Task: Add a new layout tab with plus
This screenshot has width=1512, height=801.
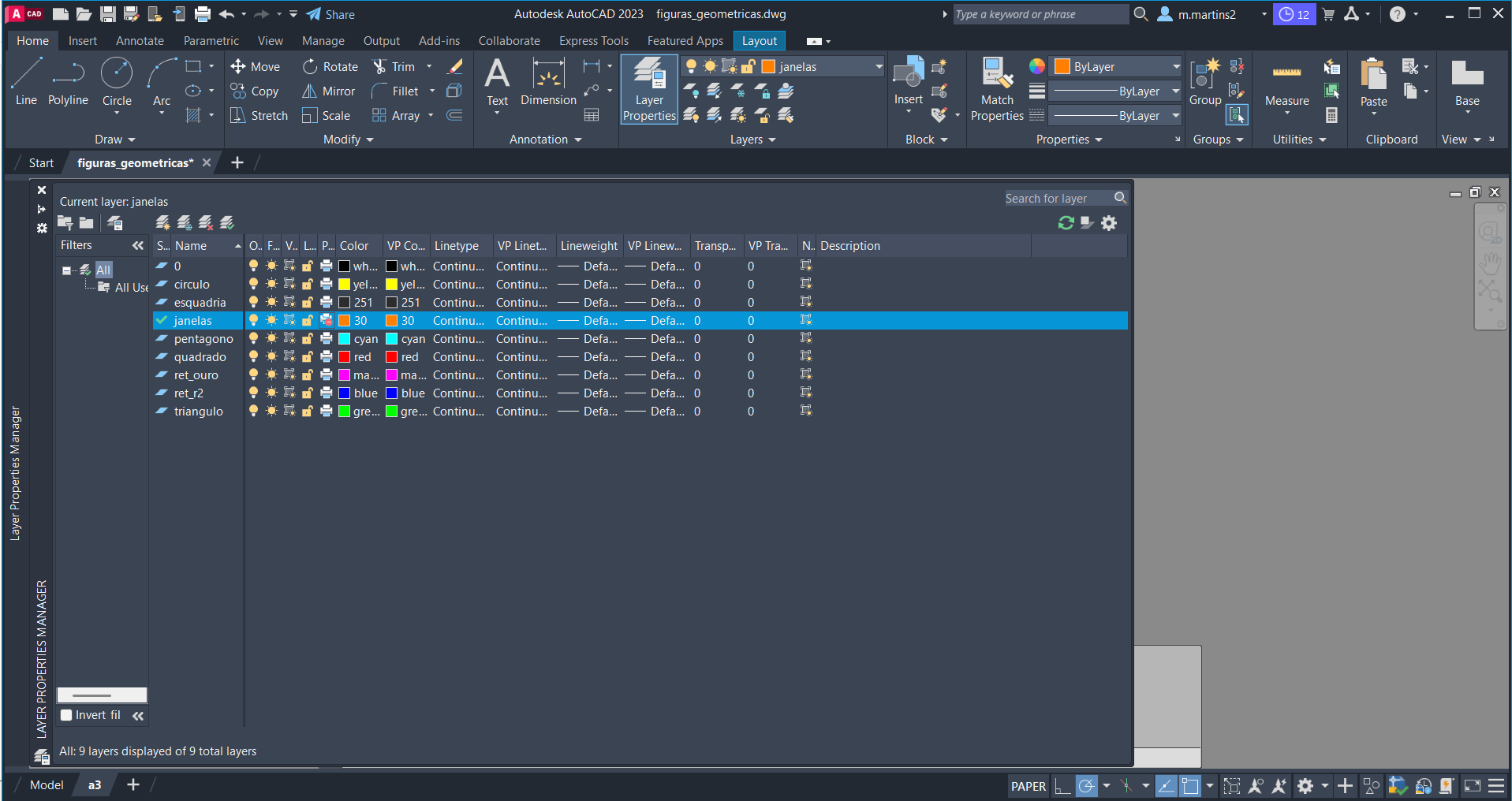Action: pyautogui.click(x=133, y=784)
